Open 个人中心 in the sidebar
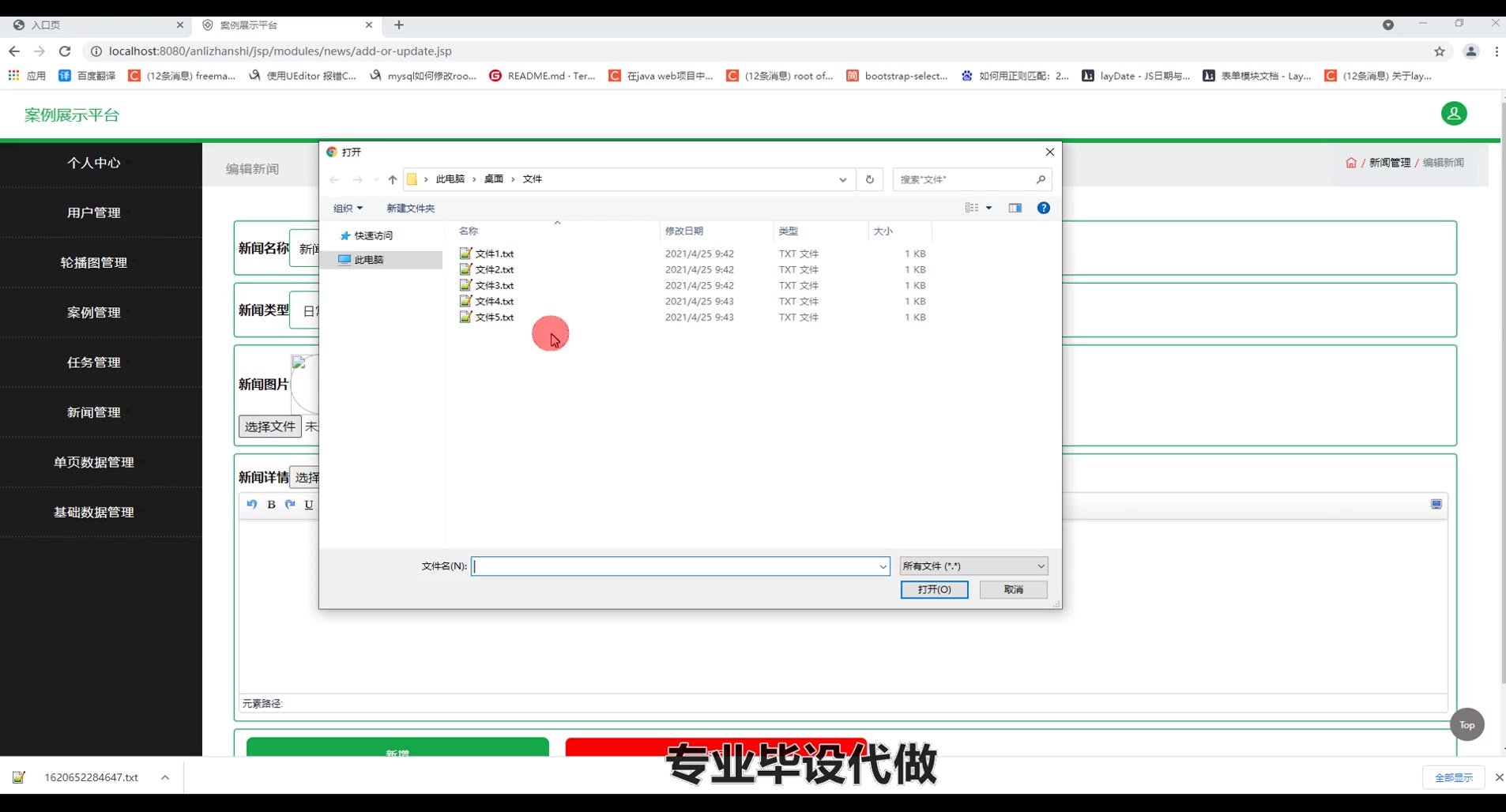Image resolution: width=1506 pixels, height=812 pixels. pos(94,163)
